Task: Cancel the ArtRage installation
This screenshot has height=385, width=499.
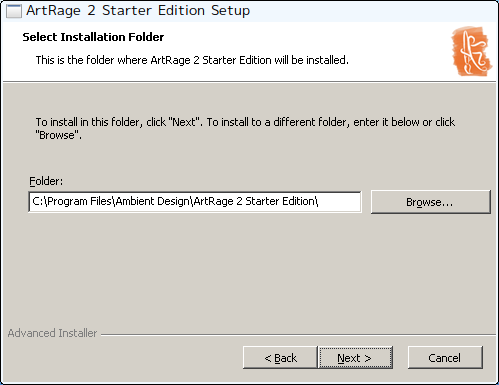Action: (x=445, y=358)
